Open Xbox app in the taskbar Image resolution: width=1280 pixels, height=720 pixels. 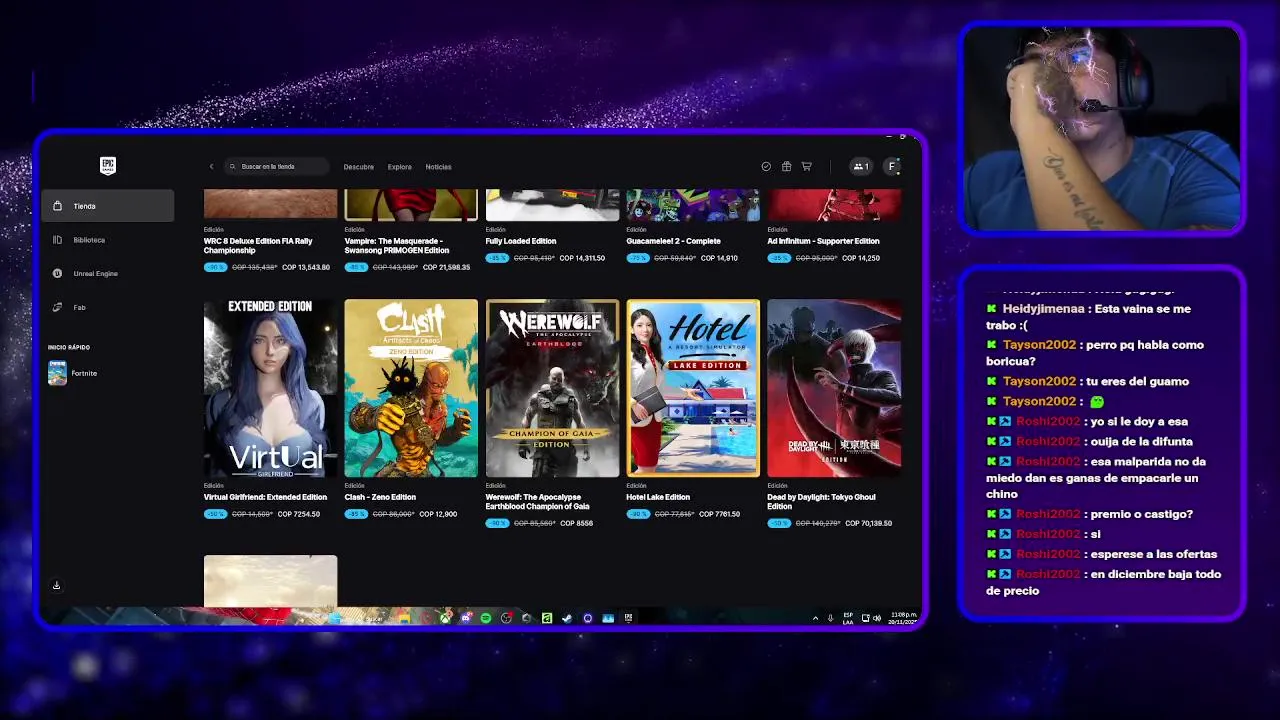(444, 618)
